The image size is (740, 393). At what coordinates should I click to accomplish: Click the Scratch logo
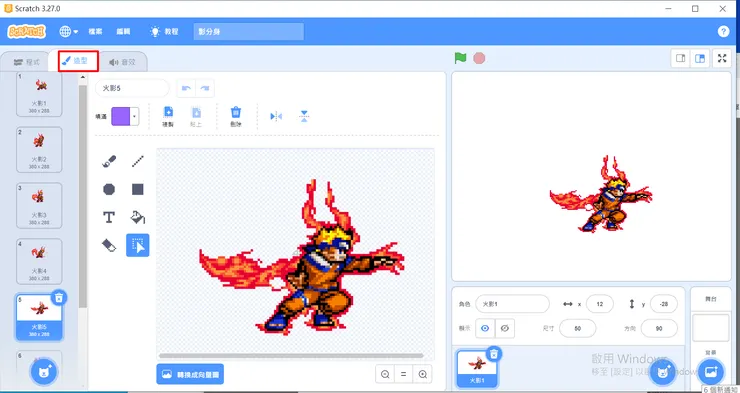click(x=26, y=32)
